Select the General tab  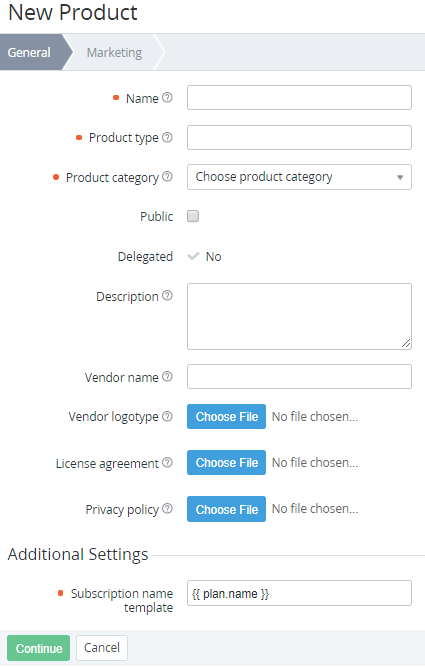coord(29,53)
